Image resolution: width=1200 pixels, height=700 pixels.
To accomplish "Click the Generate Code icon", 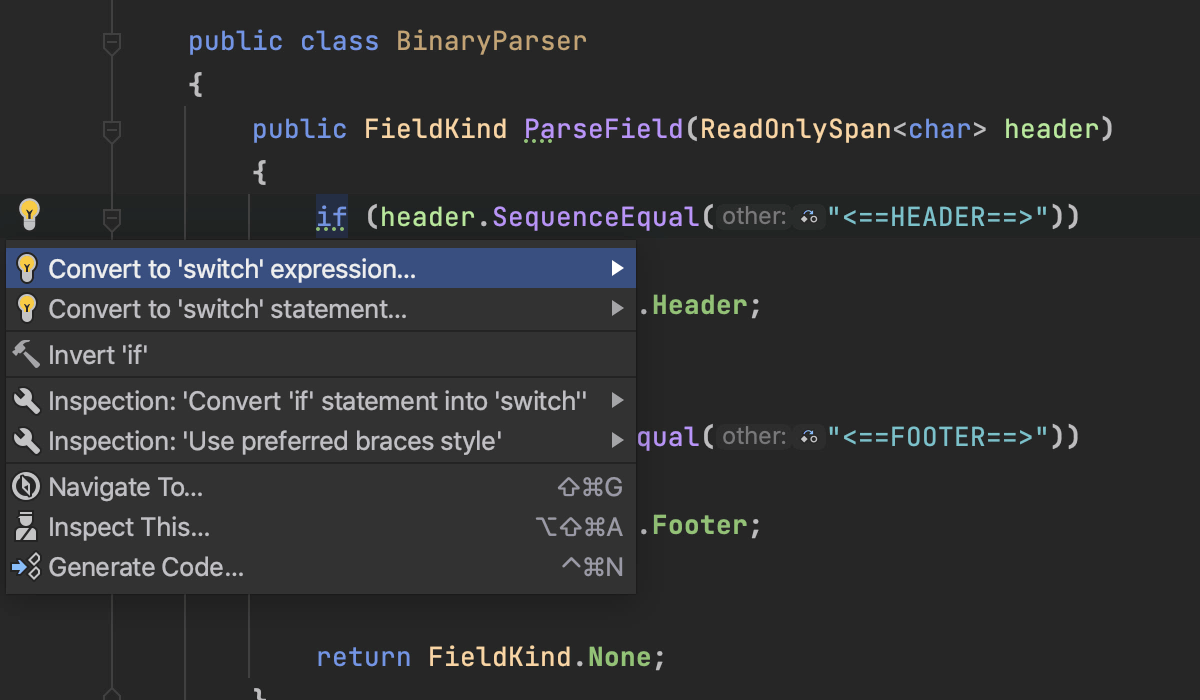I will click(x=26, y=567).
